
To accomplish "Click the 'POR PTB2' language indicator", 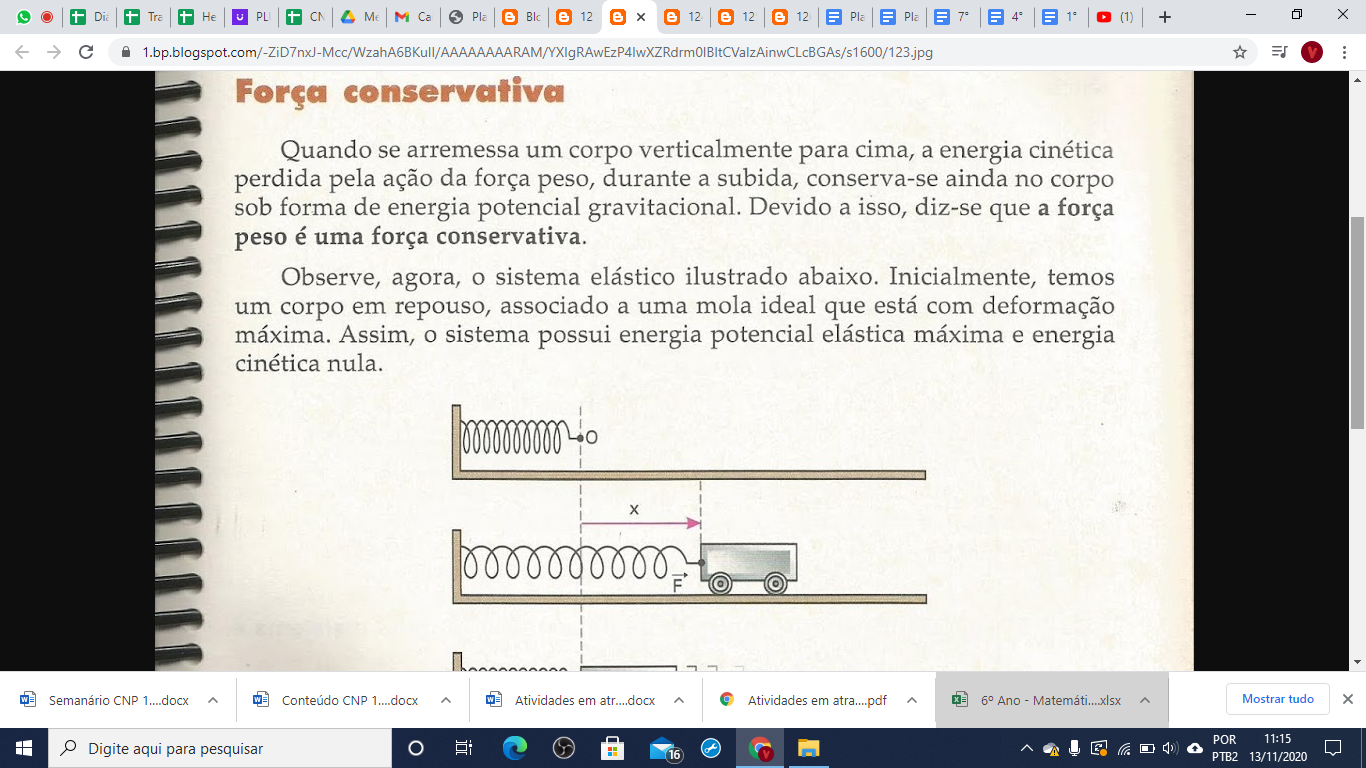I will (x=1224, y=748).
